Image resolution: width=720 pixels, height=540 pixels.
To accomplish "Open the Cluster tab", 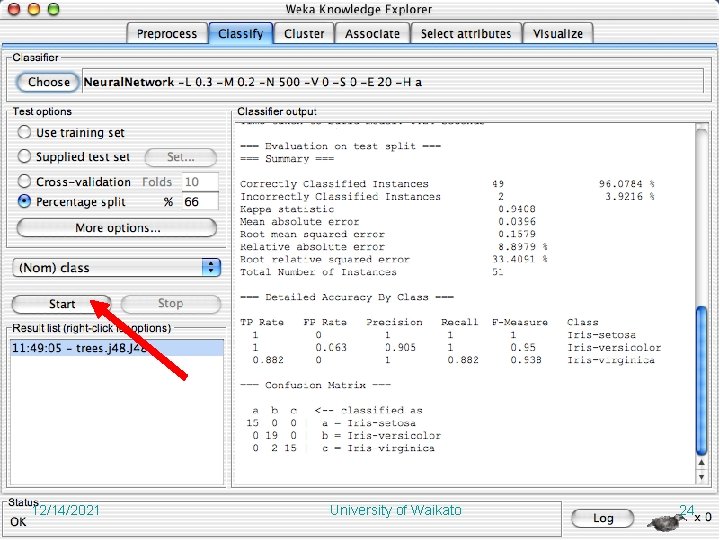I will 304,34.
